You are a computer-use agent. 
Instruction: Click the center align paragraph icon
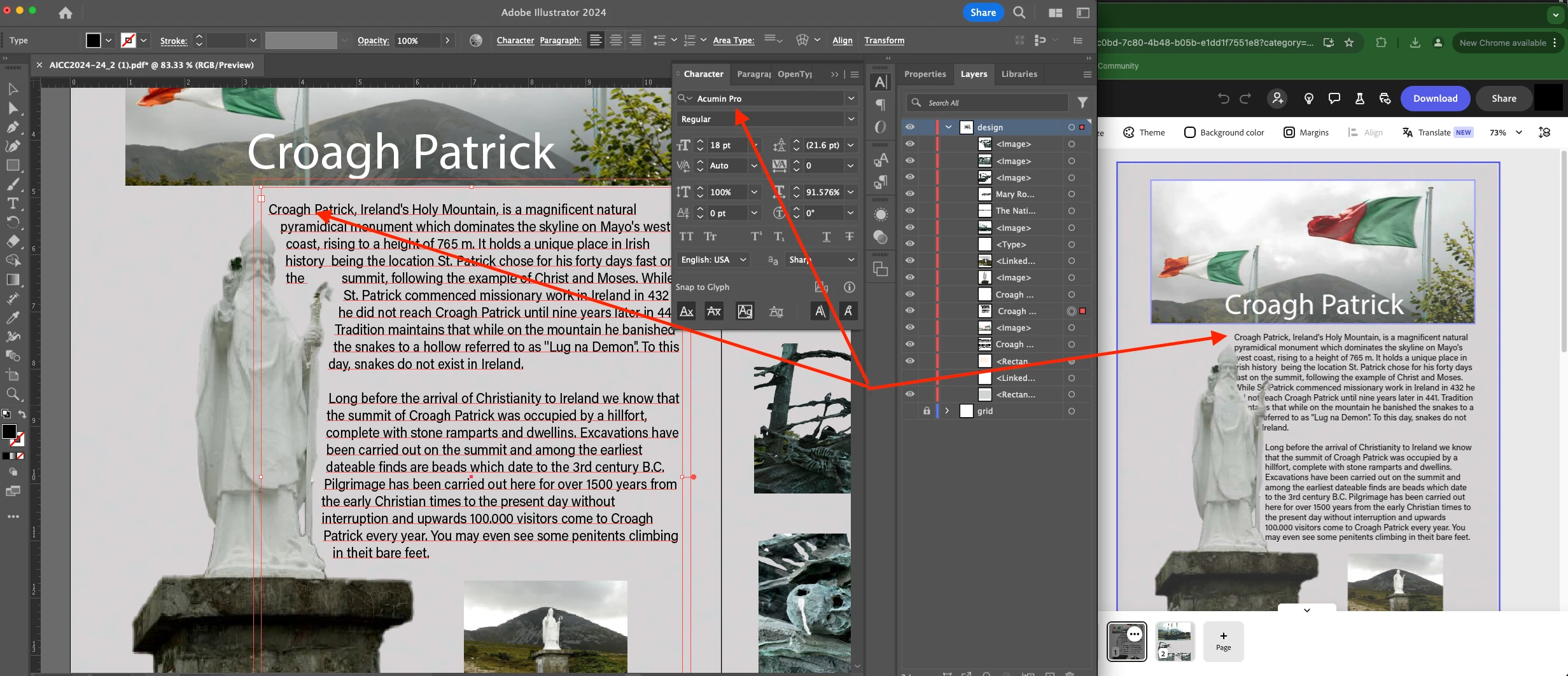[x=615, y=41]
